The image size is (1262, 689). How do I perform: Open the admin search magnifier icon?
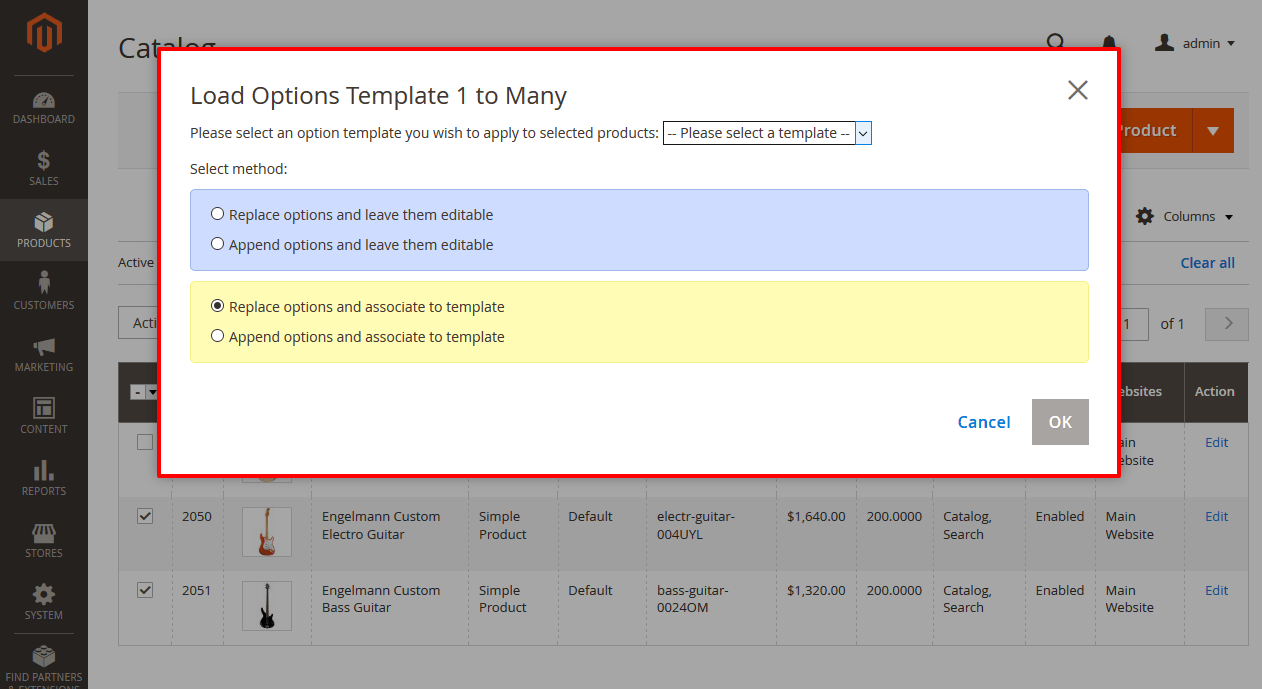pos(1056,43)
